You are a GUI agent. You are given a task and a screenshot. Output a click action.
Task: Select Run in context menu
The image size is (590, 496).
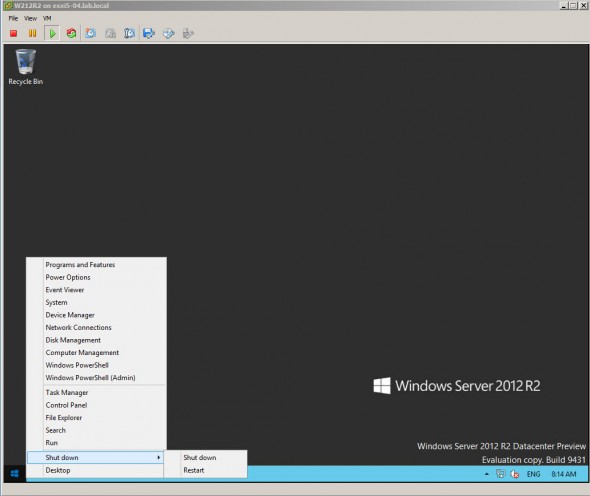(96, 443)
